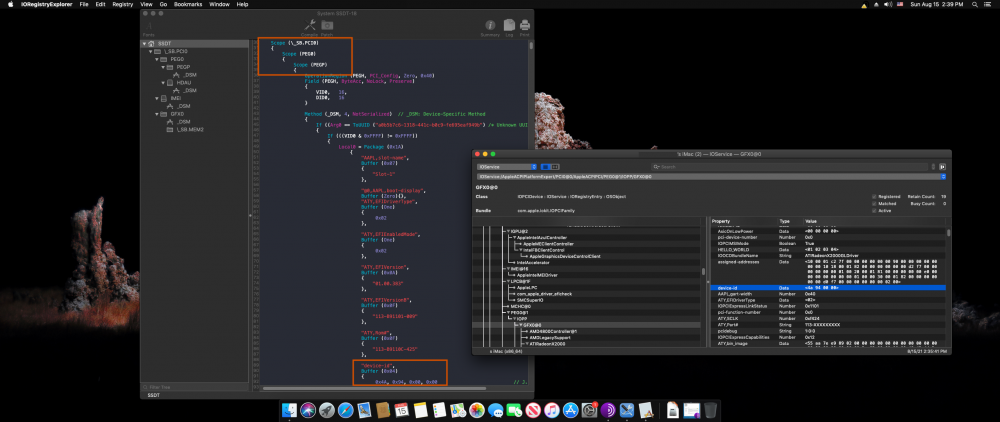Open the IOService path popup bar
This screenshot has width=1000, height=422.
711,177
